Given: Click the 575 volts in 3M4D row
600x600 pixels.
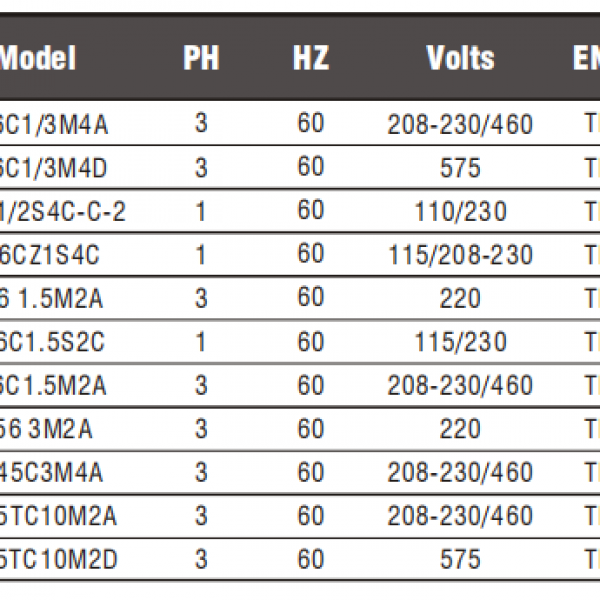Looking at the screenshot, I should point(460,168).
